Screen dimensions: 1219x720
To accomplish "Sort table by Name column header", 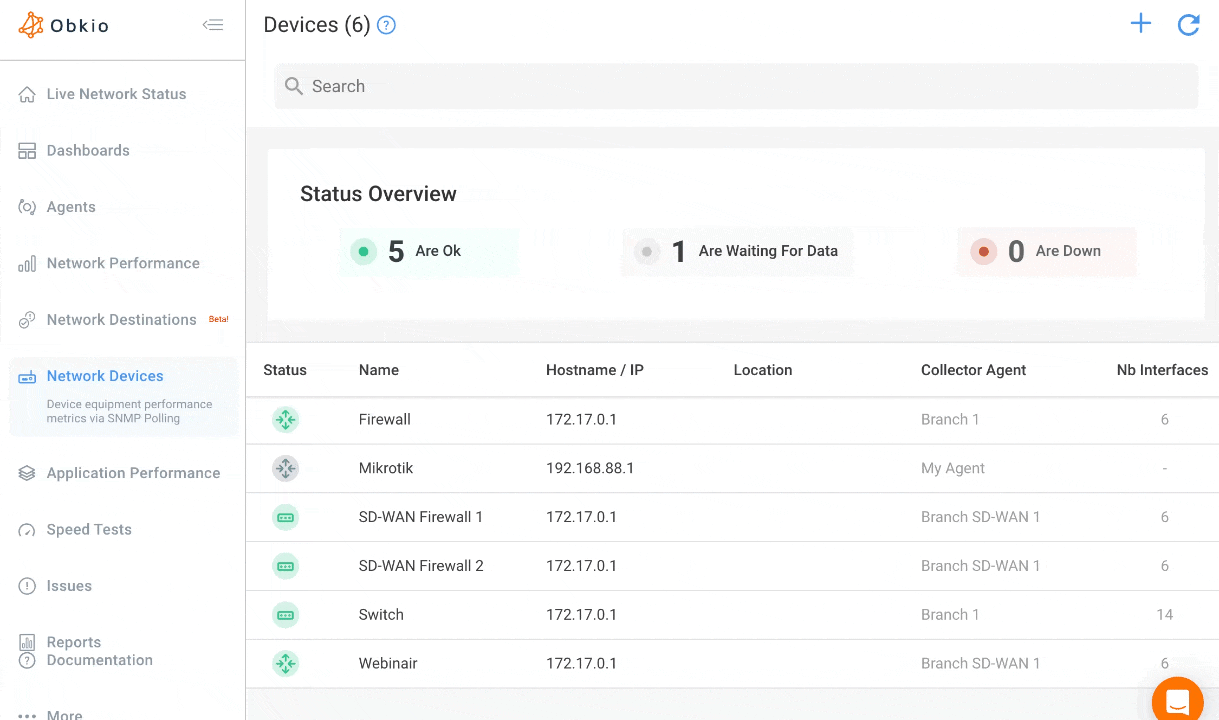I will 378,370.
